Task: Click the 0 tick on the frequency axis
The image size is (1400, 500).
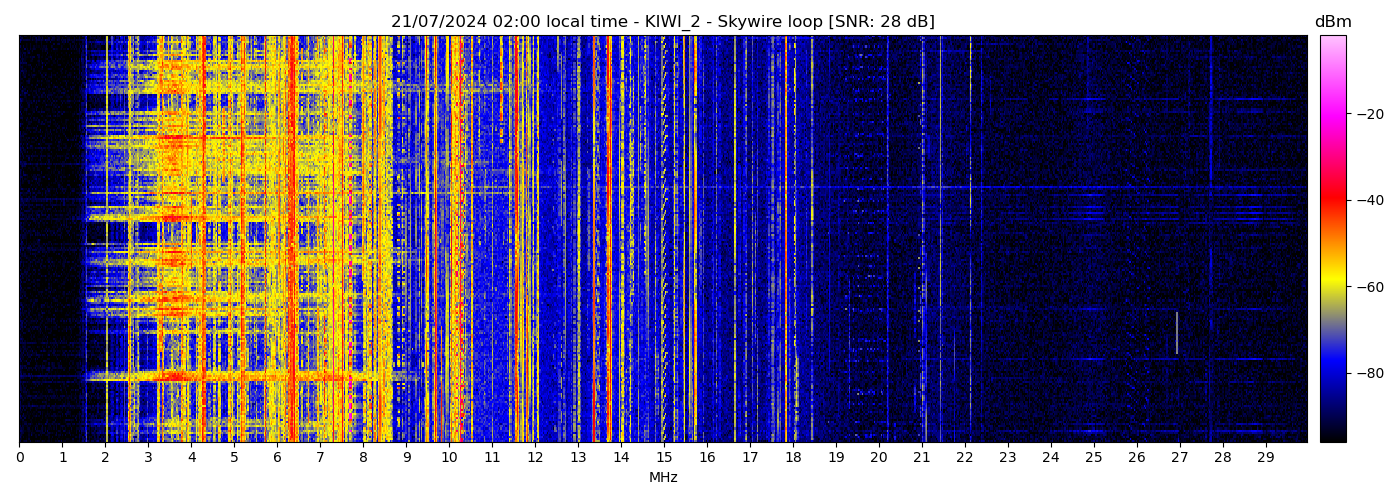Action: (x=19, y=458)
